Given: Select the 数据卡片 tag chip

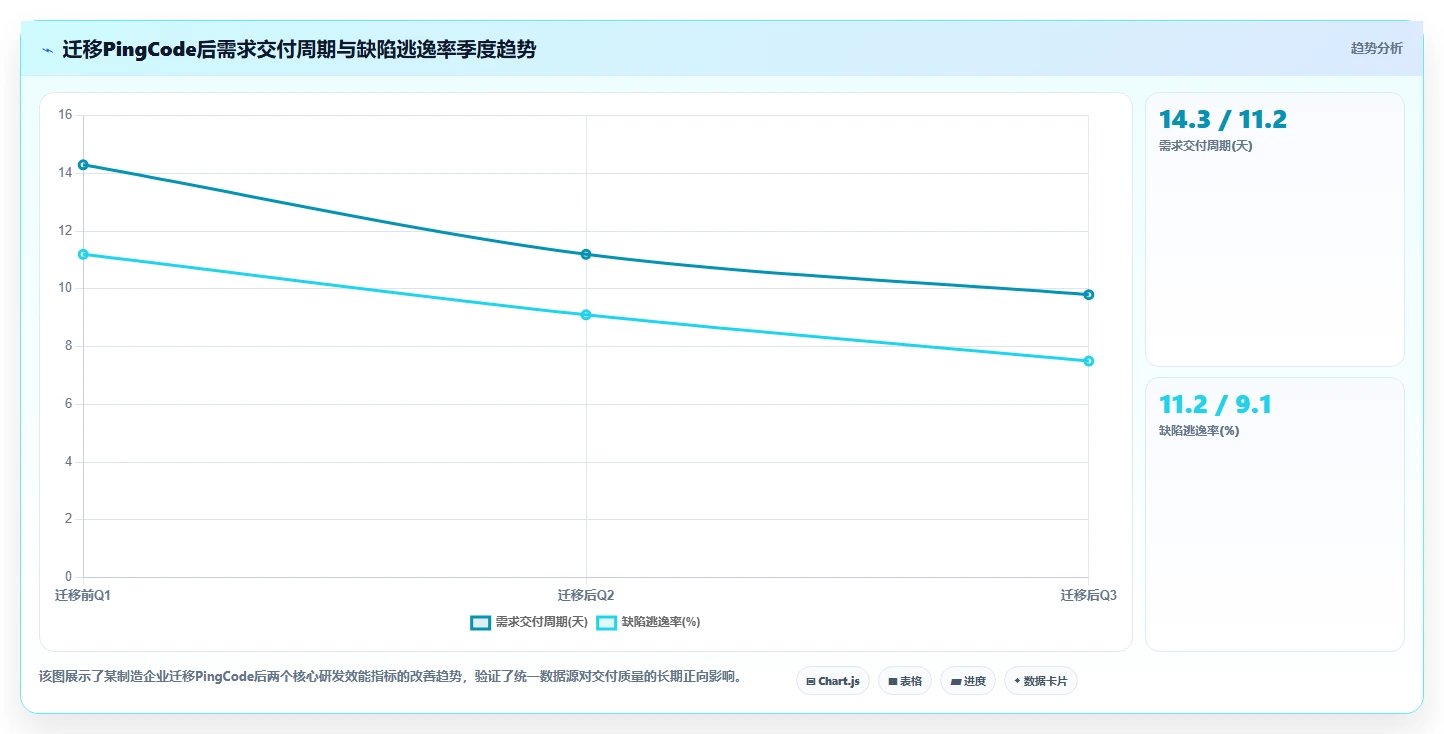Looking at the screenshot, I should point(1041,681).
